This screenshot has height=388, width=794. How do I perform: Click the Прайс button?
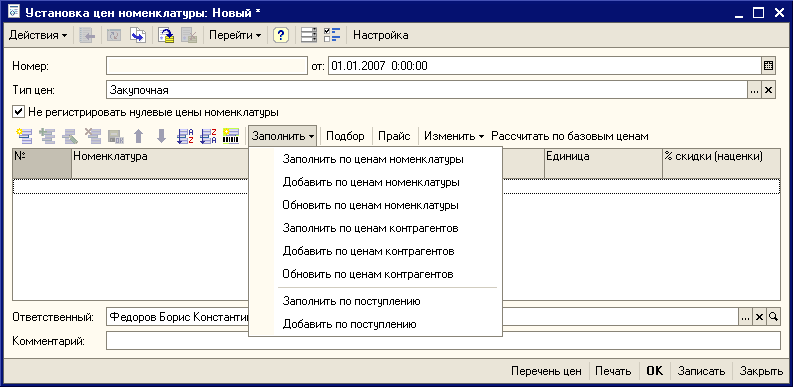(x=394, y=136)
